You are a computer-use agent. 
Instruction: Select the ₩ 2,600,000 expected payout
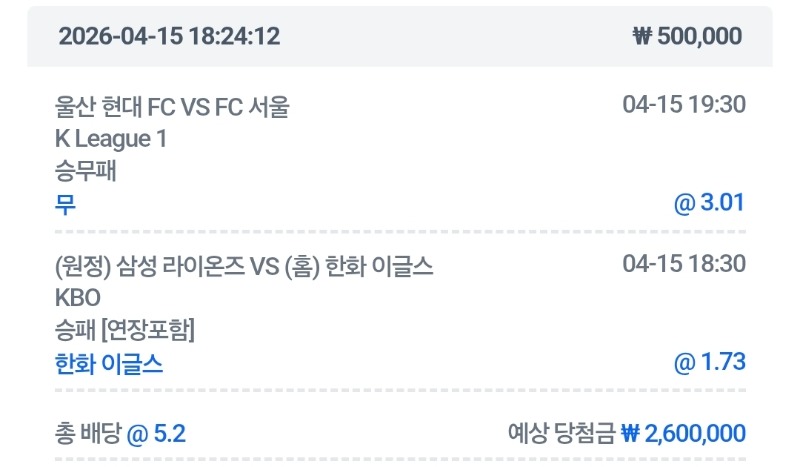pyautogui.click(x=683, y=433)
